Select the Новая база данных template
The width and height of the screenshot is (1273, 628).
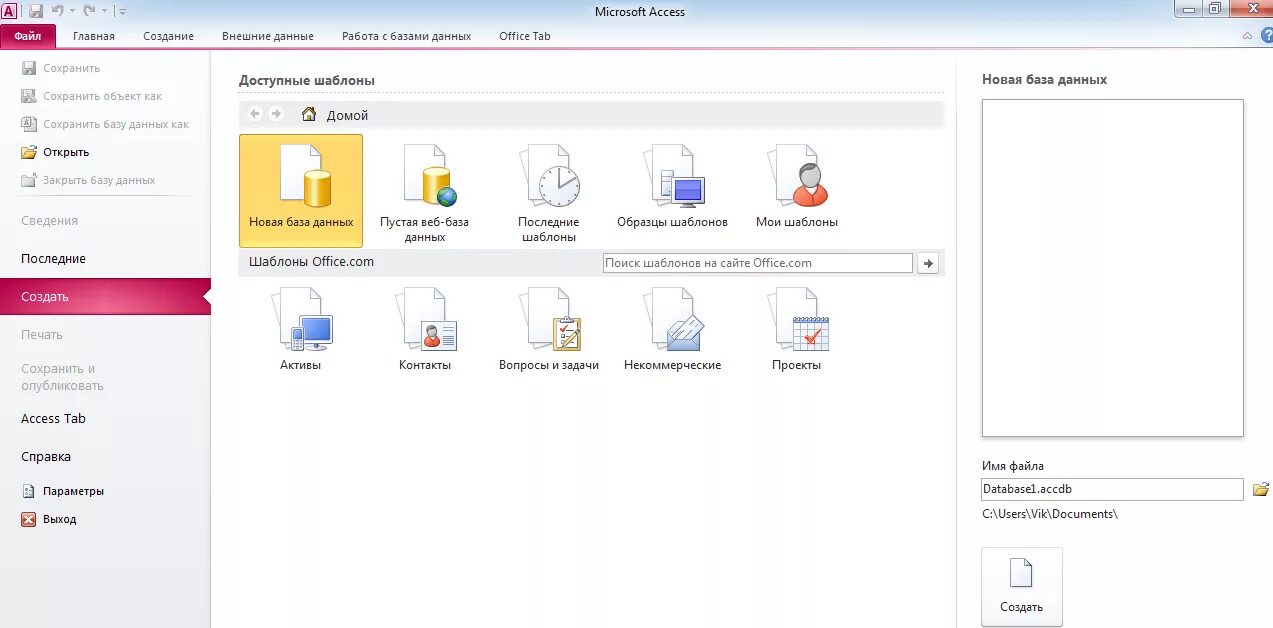pos(301,190)
